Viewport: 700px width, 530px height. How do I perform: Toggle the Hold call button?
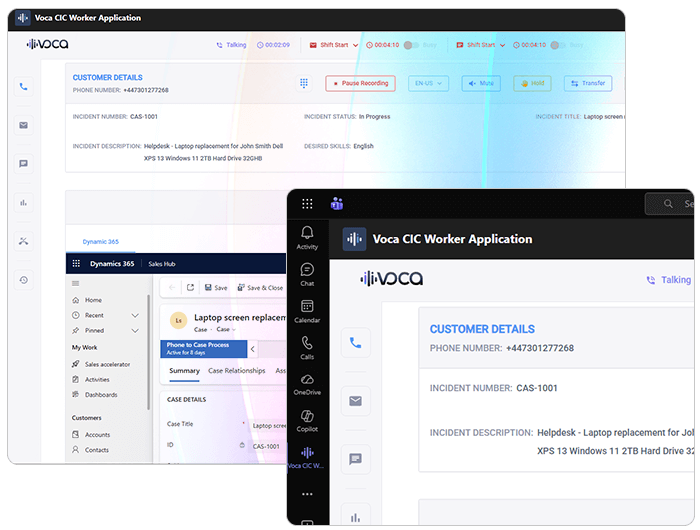click(x=532, y=84)
